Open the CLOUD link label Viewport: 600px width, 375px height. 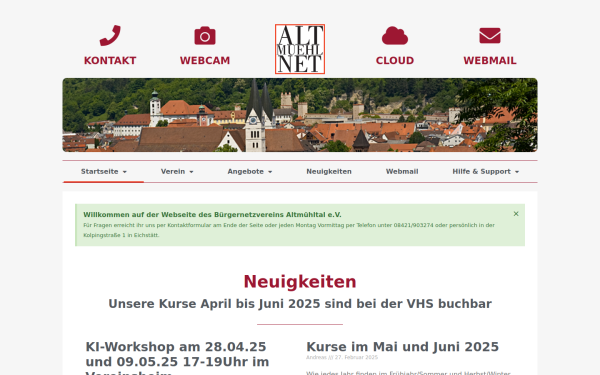[395, 60]
